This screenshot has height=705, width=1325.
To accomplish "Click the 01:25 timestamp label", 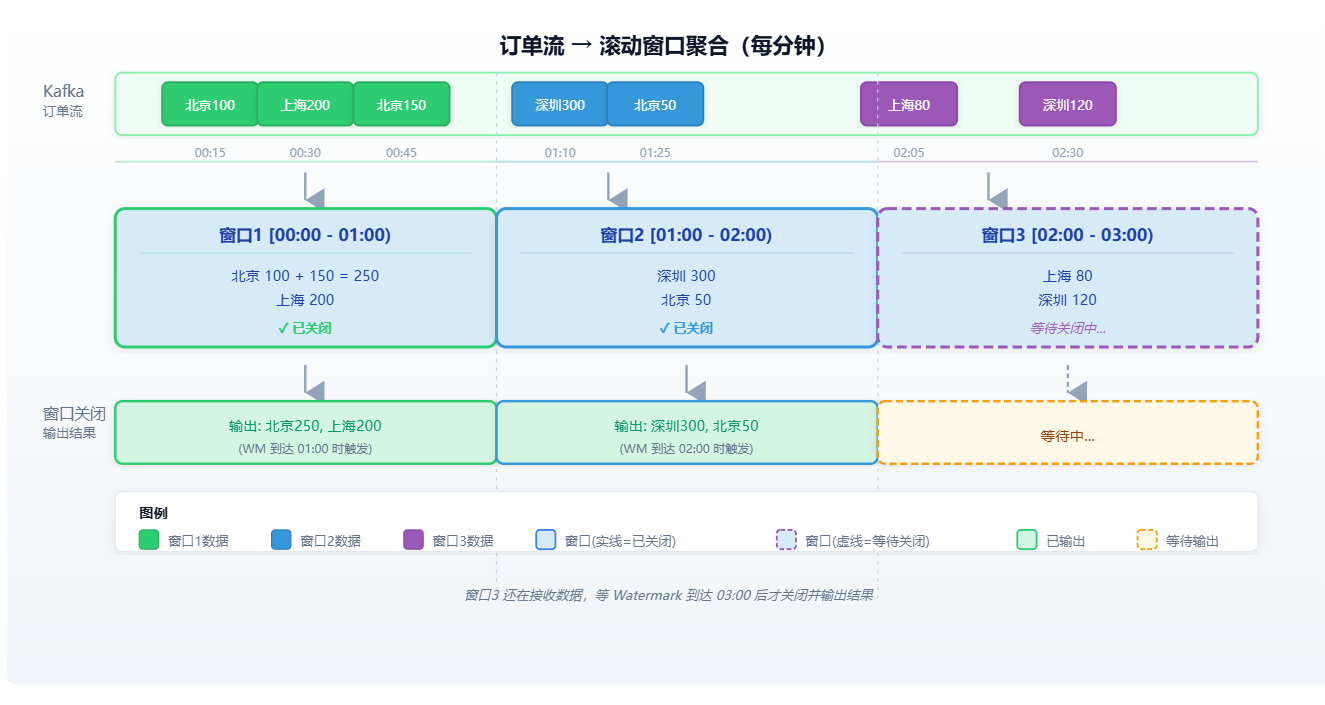I will click(x=655, y=153).
